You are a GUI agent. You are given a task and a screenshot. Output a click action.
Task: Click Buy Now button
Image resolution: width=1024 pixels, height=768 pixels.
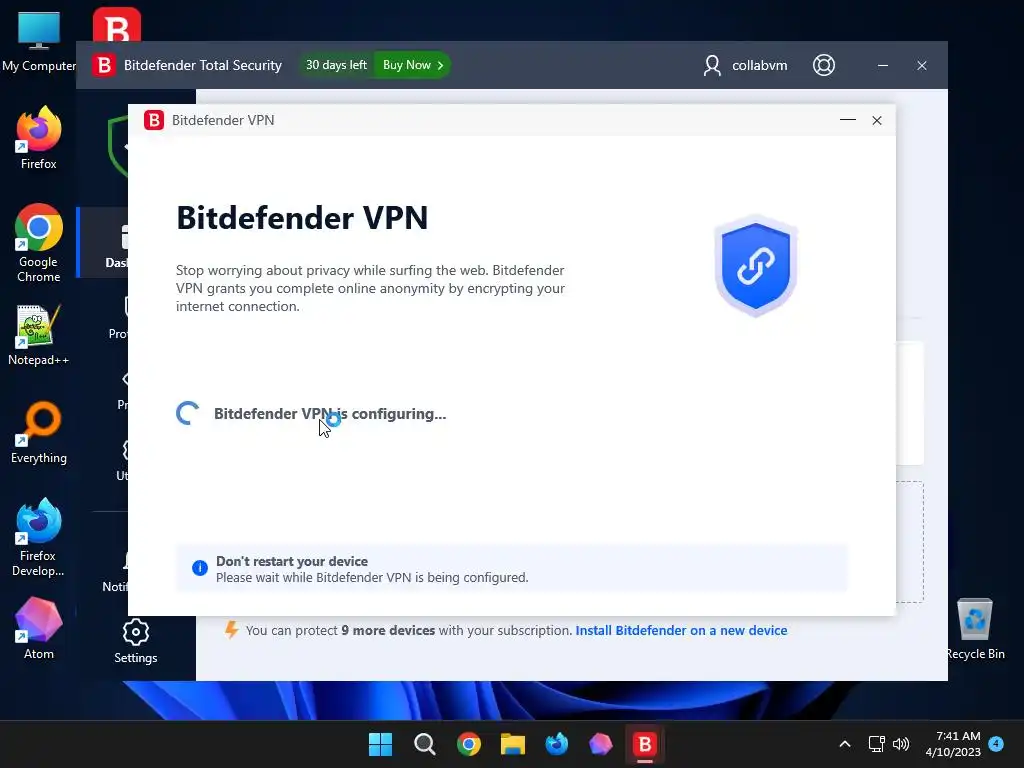(412, 65)
